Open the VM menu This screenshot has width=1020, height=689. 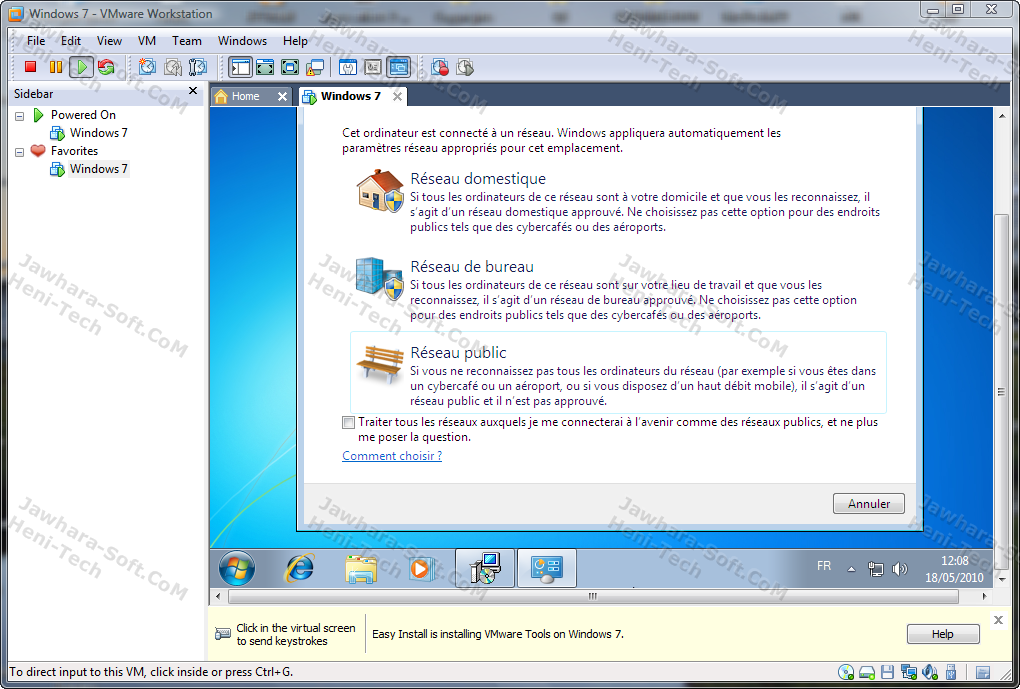(x=147, y=40)
